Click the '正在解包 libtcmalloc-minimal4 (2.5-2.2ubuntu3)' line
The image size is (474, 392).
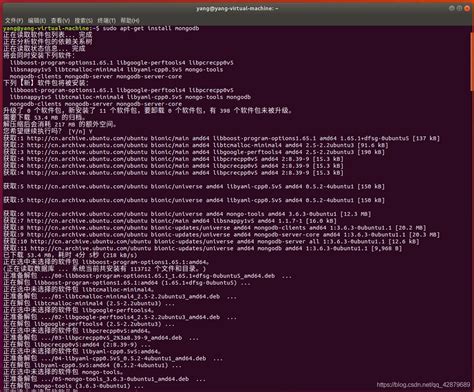point(89,304)
